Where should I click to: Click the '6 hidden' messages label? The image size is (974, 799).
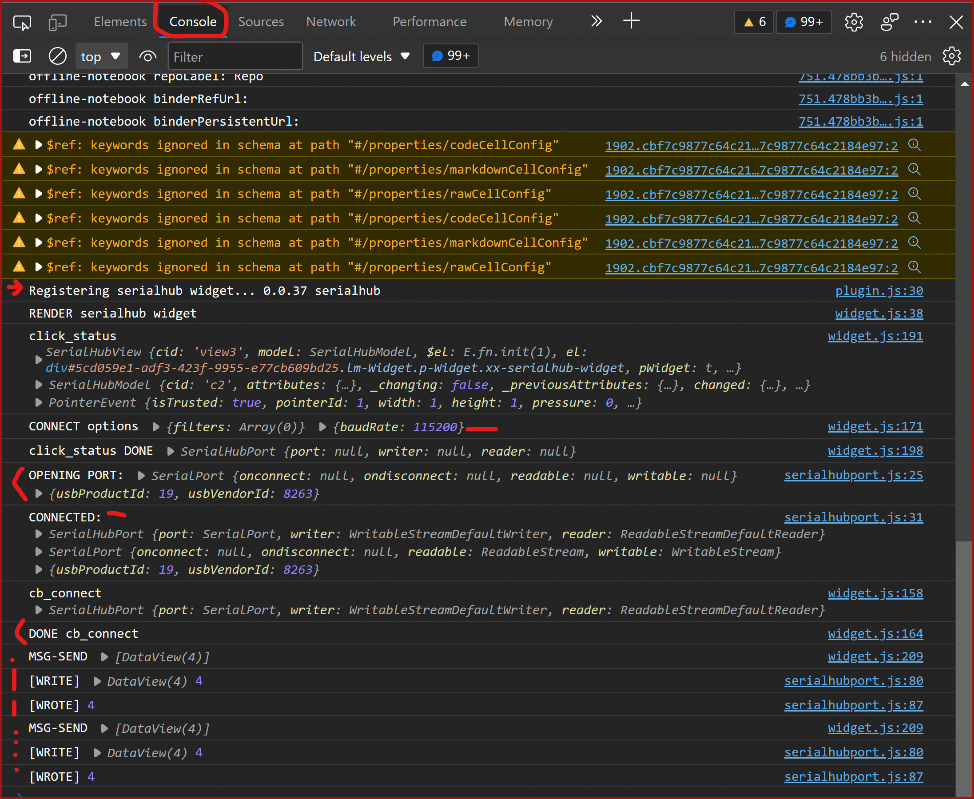[x=905, y=57]
